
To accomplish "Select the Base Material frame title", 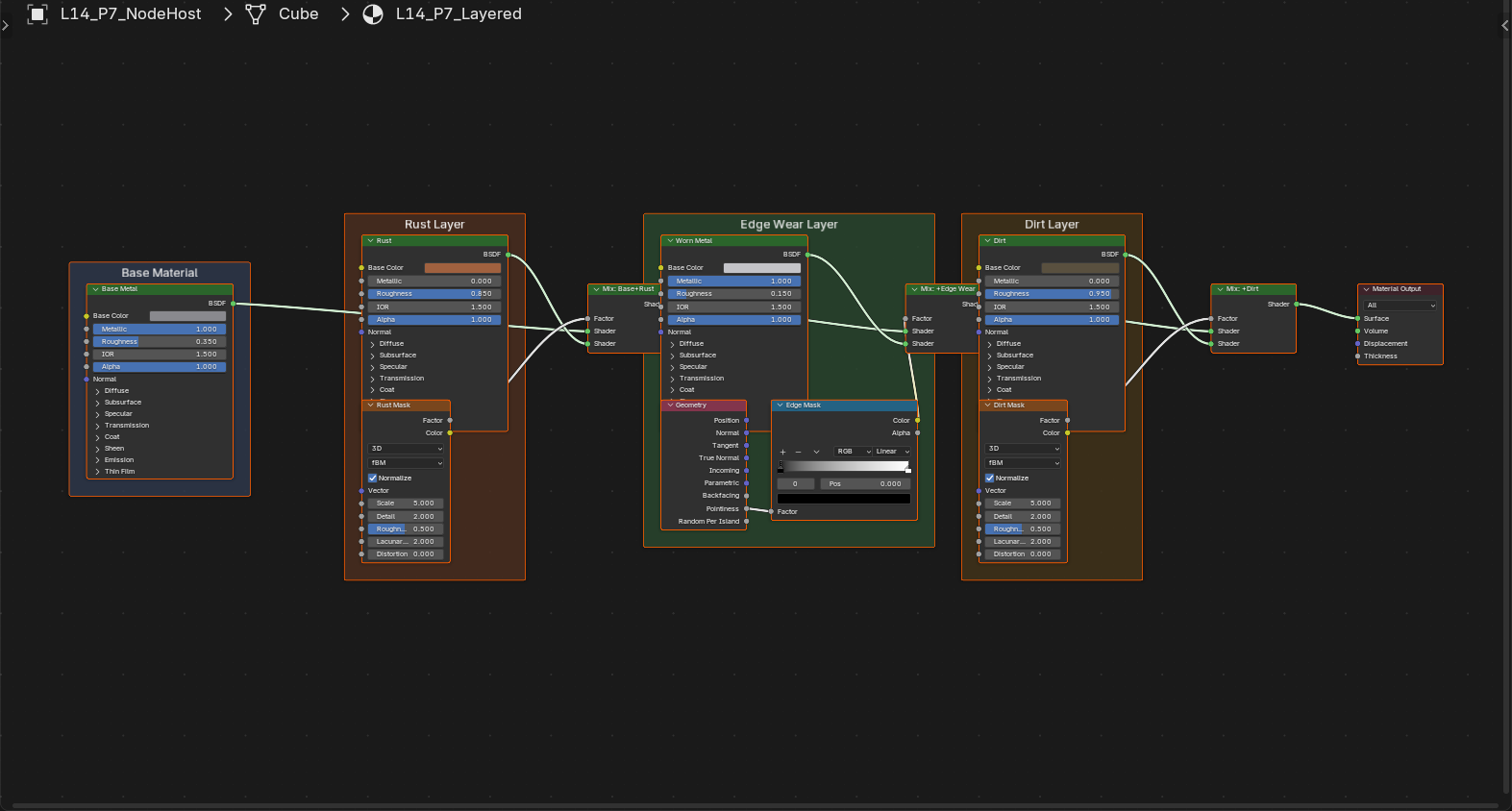I will 160,273.
